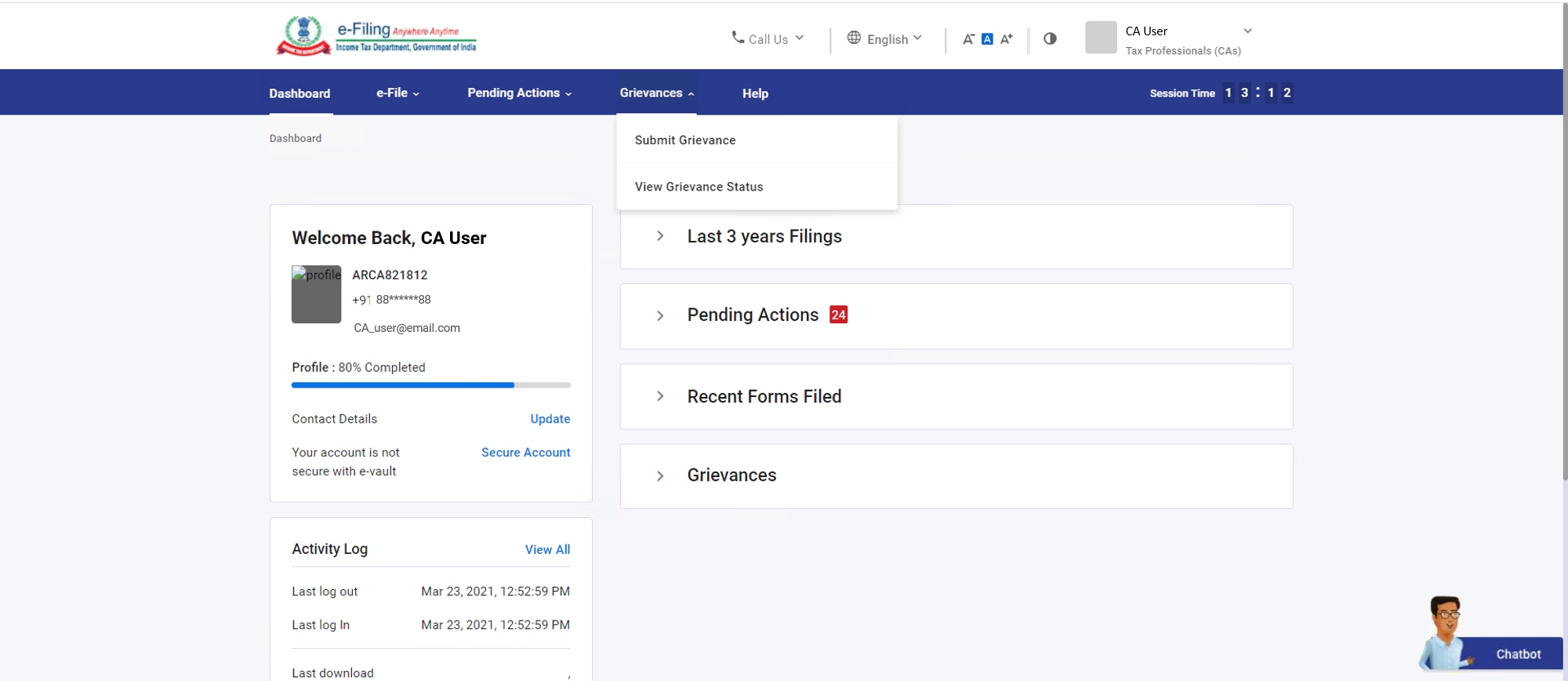Expand the Recent Forms Filed section
The height and width of the screenshot is (681, 1568).
click(660, 396)
